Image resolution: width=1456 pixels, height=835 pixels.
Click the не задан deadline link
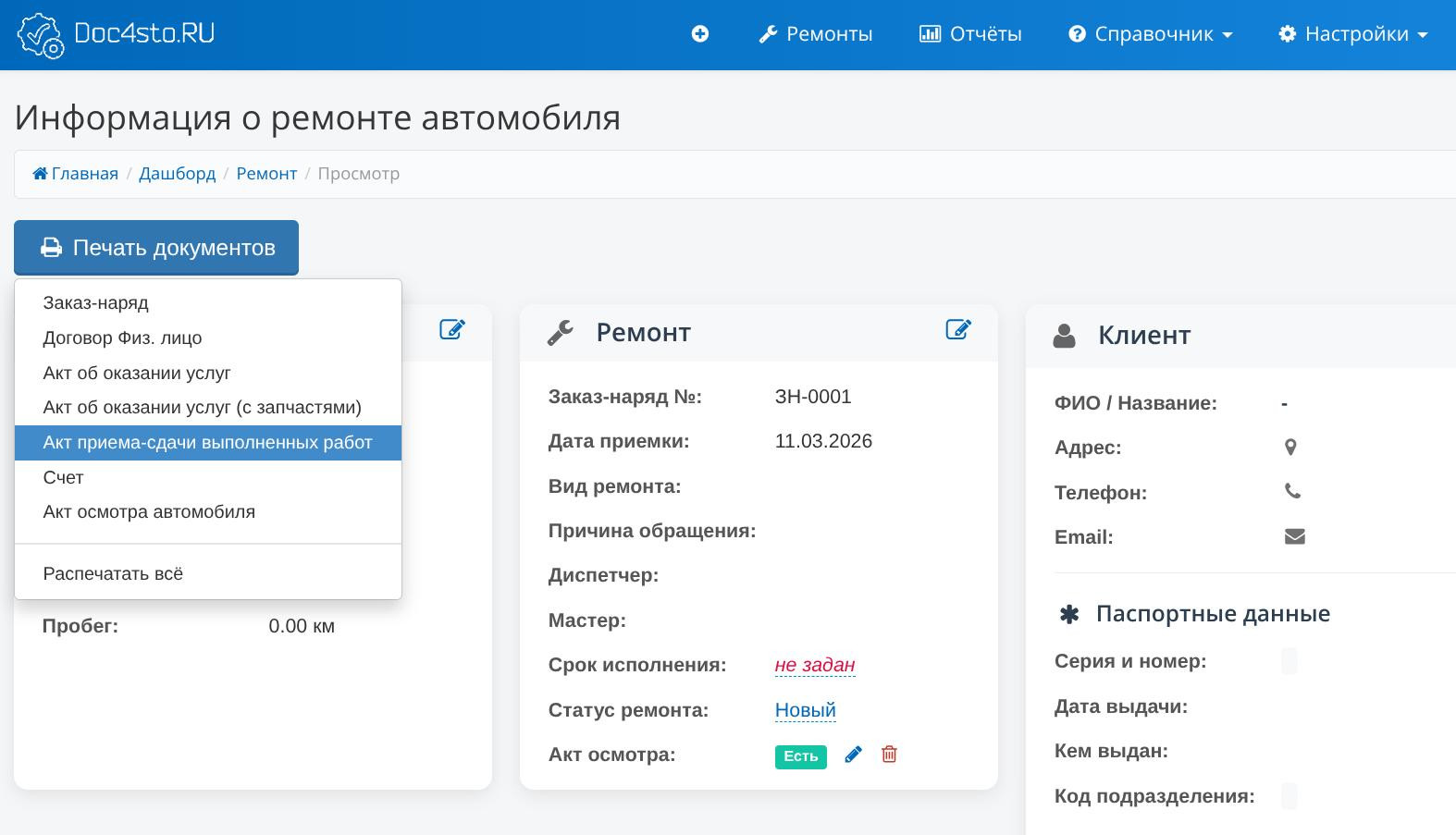click(815, 665)
